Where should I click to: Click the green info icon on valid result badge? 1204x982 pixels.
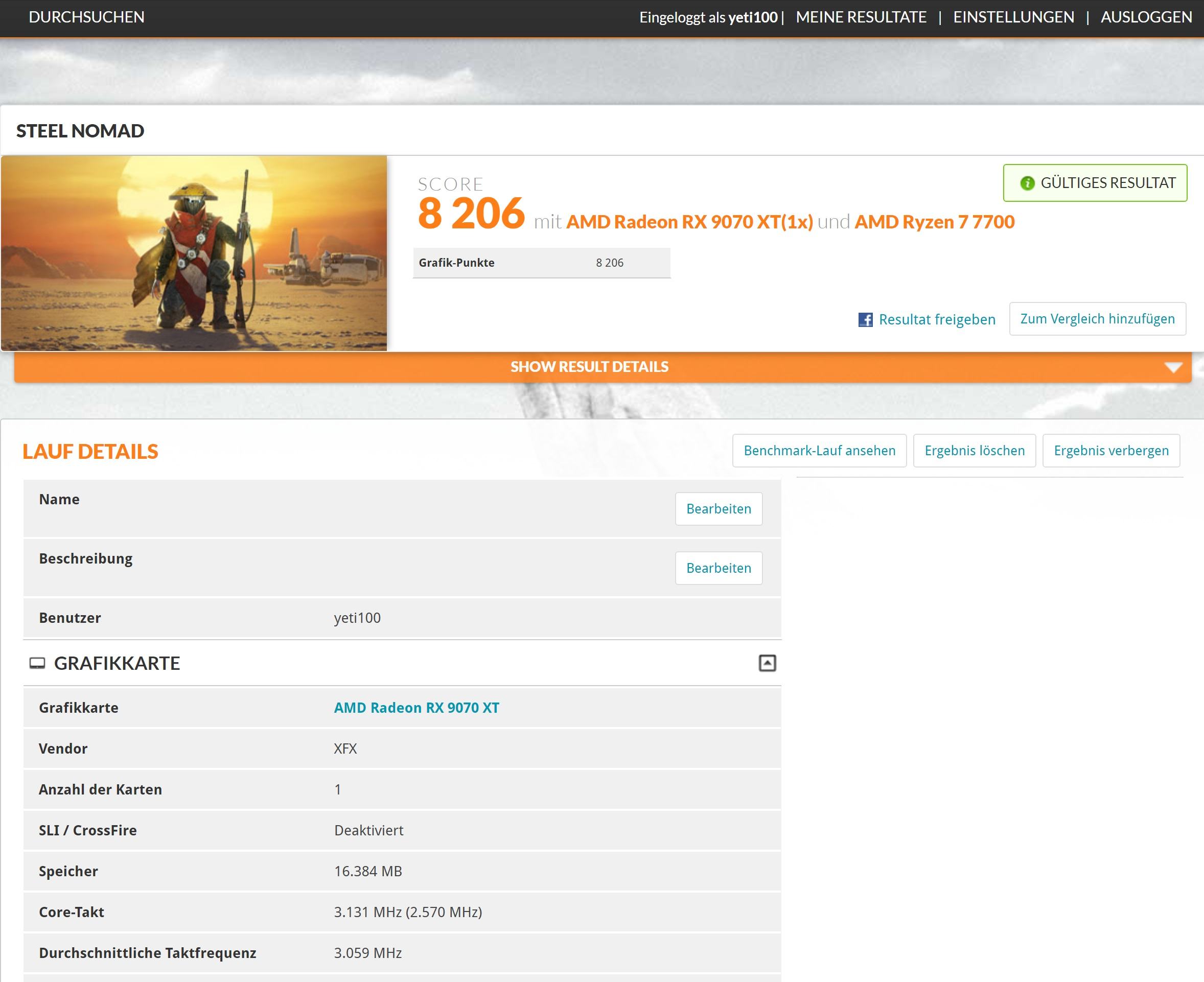(x=1027, y=183)
